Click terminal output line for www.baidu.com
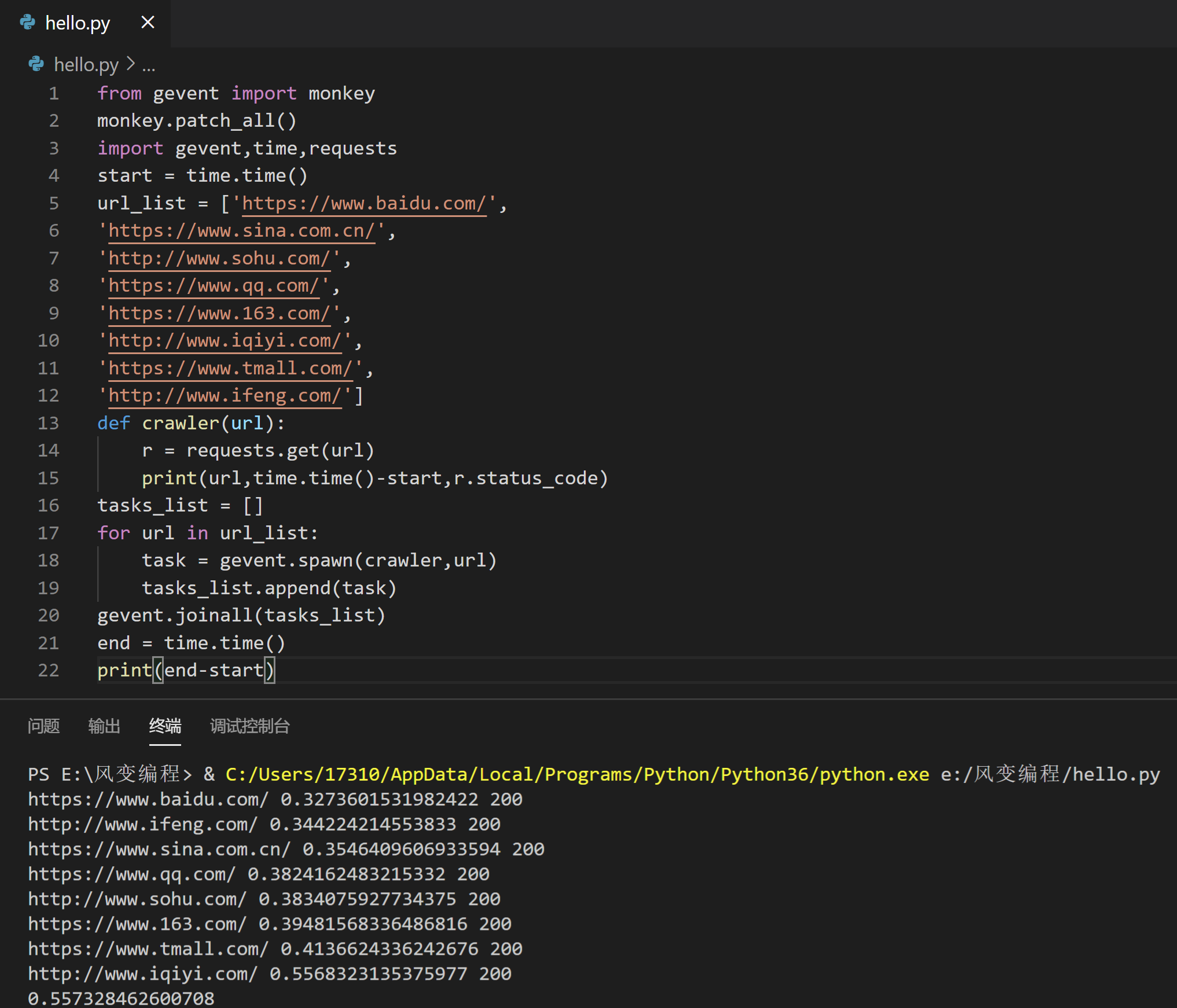 275,800
